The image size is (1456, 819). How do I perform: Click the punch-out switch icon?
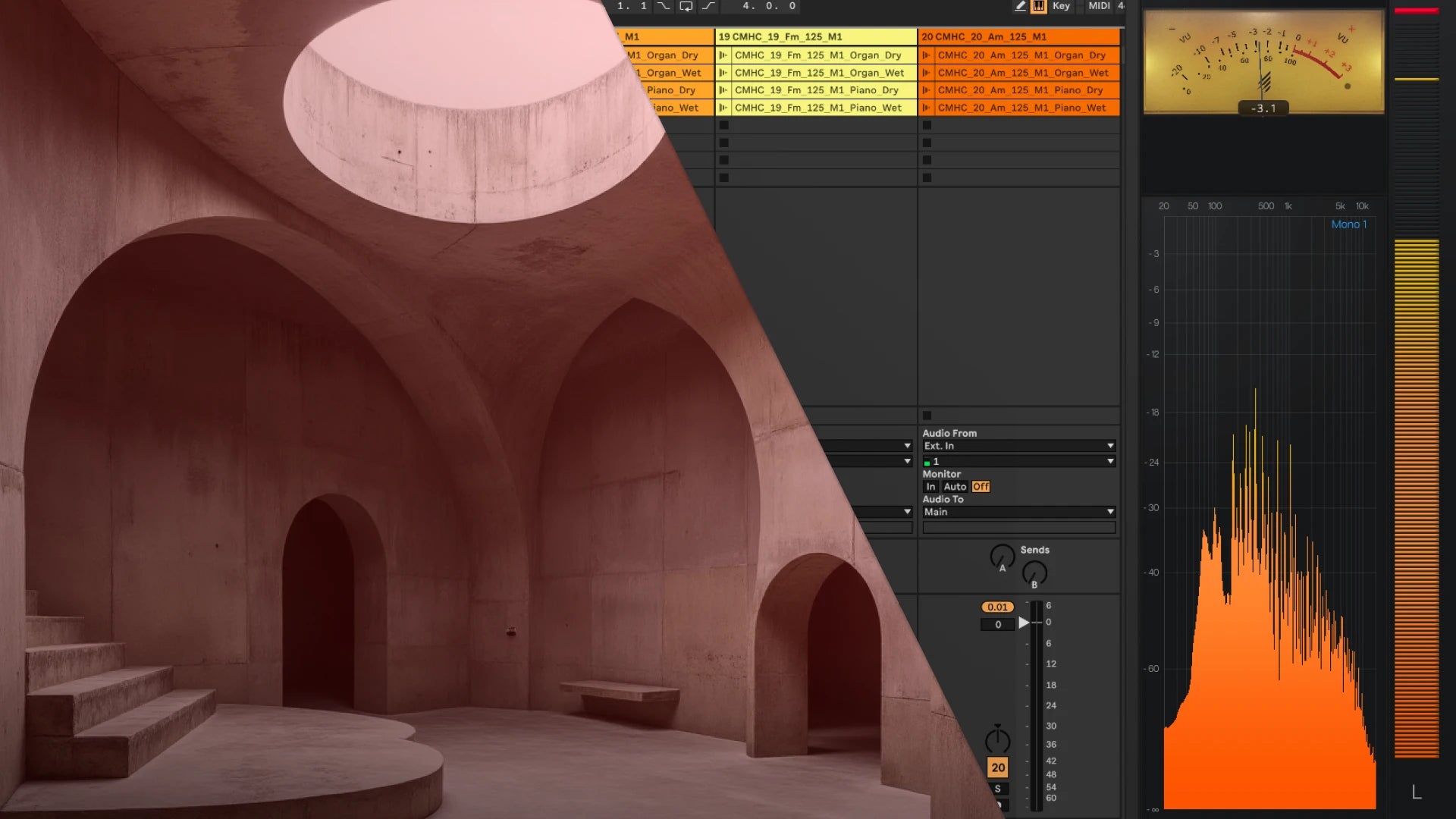(708, 6)
